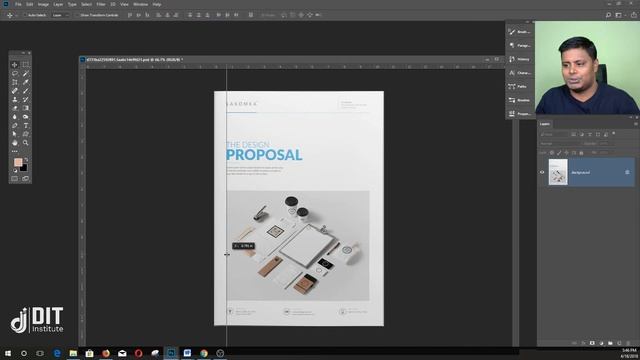Toggle lock image pixels brush icon

[559, 153]
